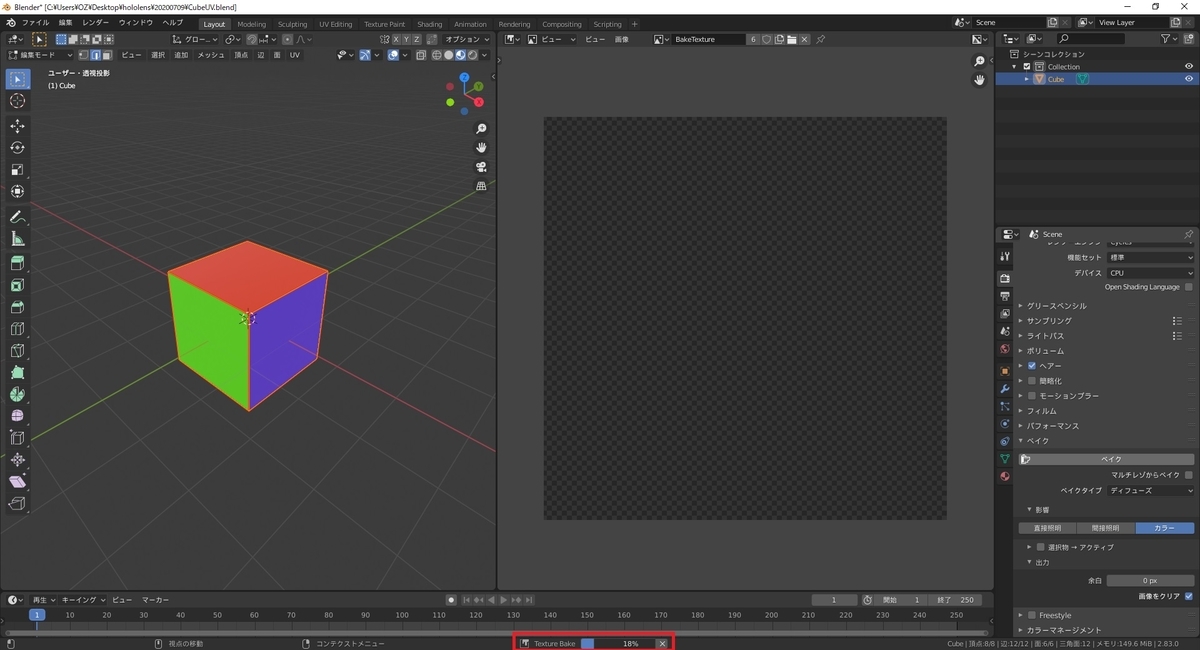Open the Material properties tab icon

[x=1005, y=476]
